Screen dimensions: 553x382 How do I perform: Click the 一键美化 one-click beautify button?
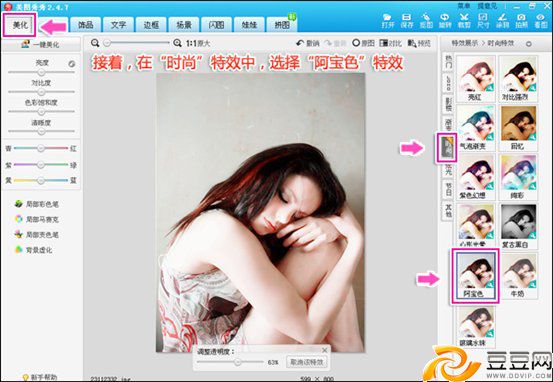coord(41,44)
